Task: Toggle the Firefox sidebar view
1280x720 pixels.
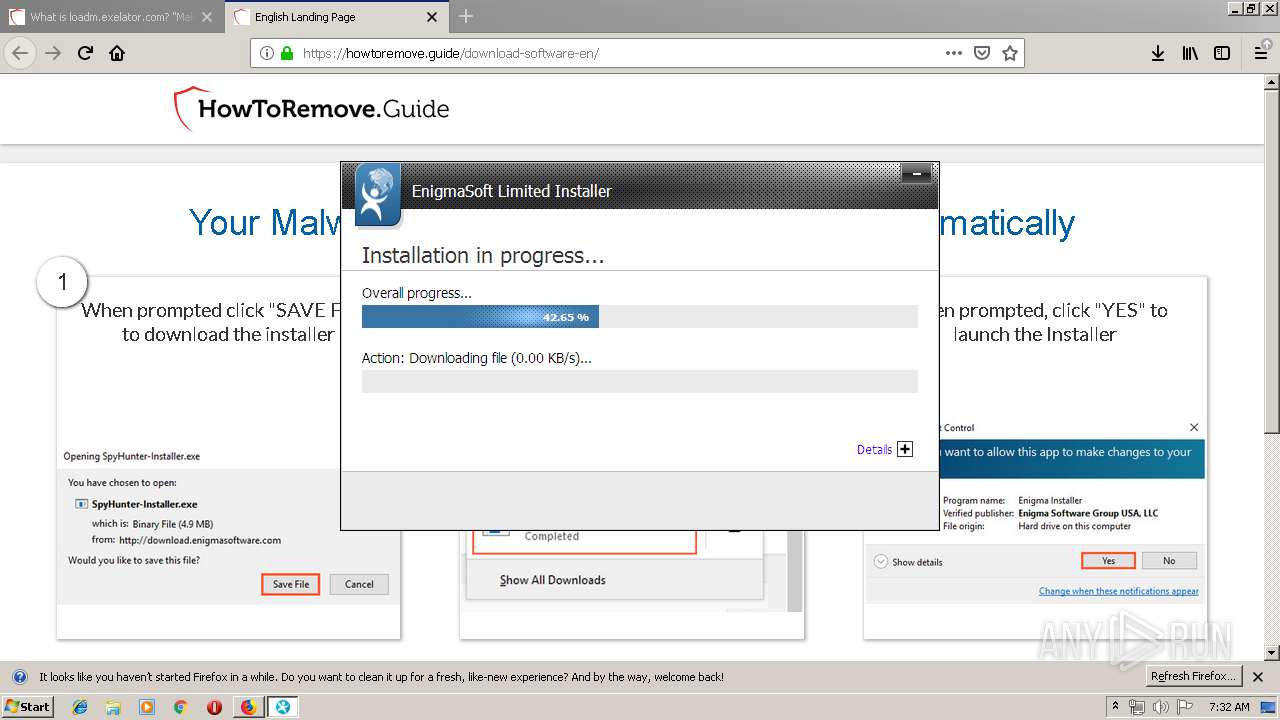Action: [1222, 53]
